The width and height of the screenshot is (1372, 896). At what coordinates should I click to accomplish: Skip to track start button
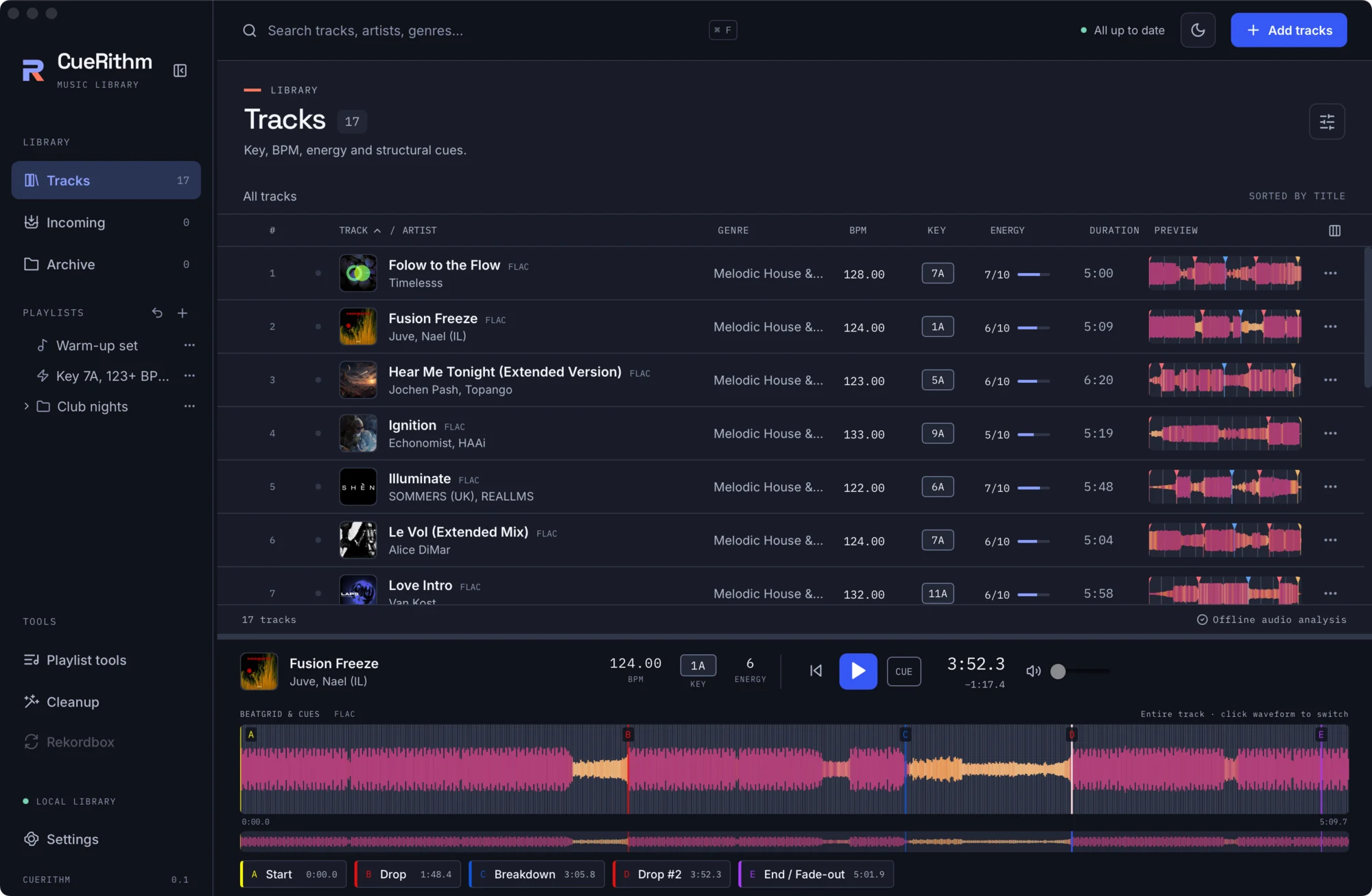click(816, 671)
